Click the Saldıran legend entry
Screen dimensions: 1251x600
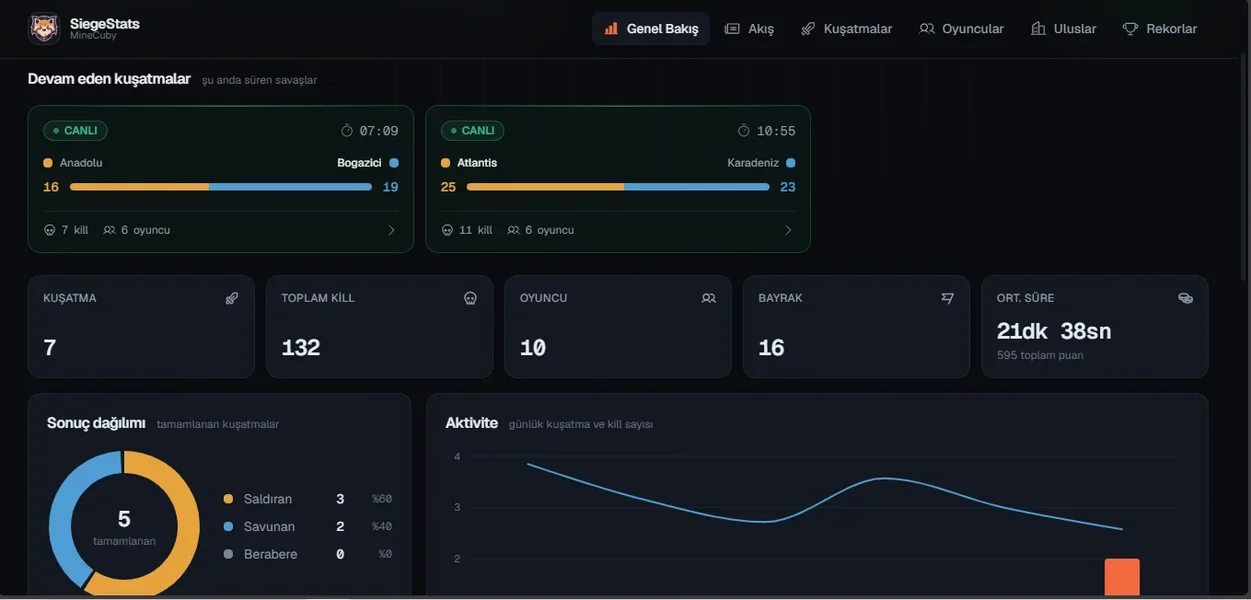(x=308, y=499)
